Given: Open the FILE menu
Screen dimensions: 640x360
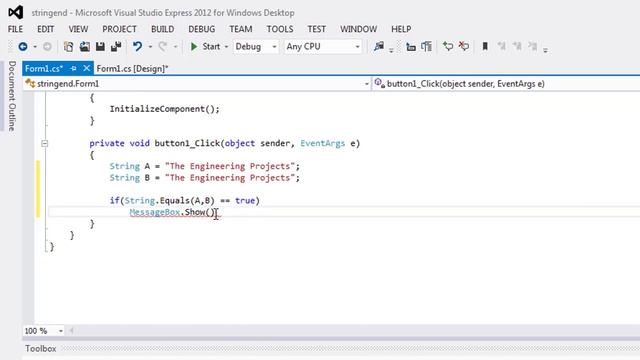Looking at the screenshot, I should coord(16,29).
